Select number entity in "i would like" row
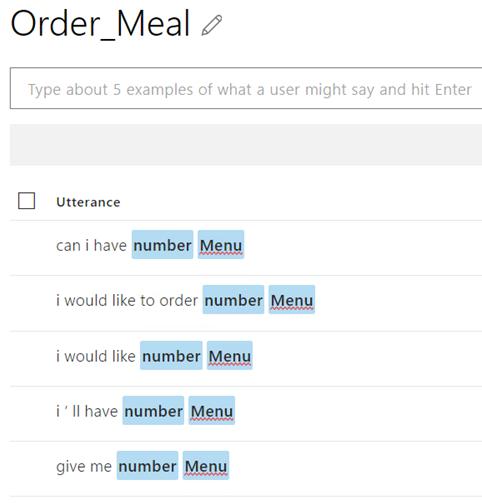Image resolution: width=482 pixels, height=504 pixels. tap(171, 355)
